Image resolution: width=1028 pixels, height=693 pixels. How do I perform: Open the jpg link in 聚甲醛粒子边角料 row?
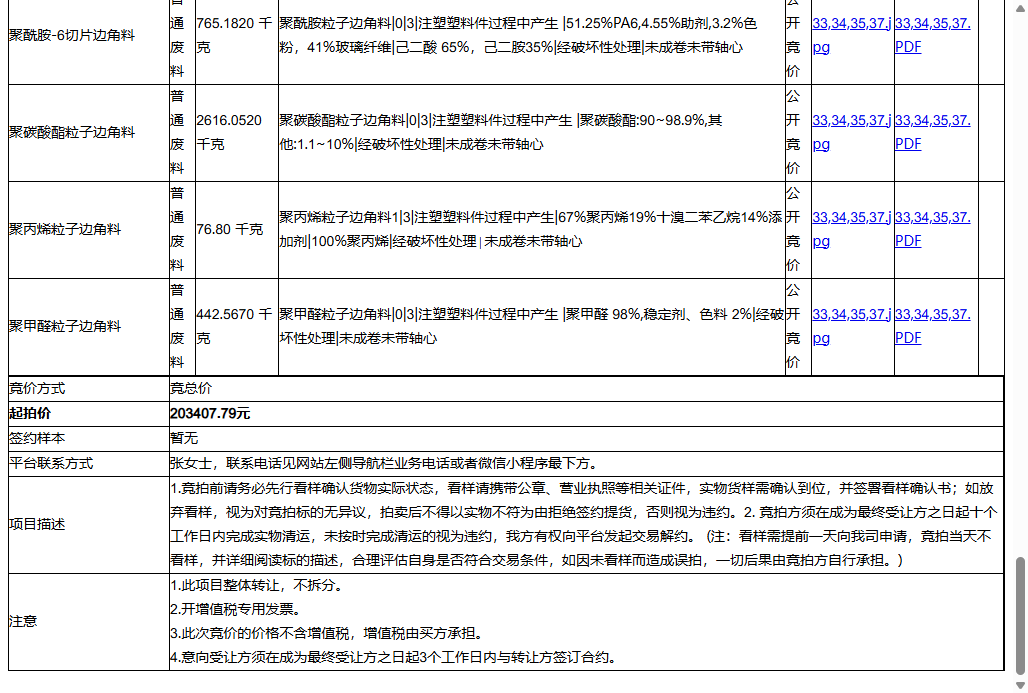click(852, 326)
